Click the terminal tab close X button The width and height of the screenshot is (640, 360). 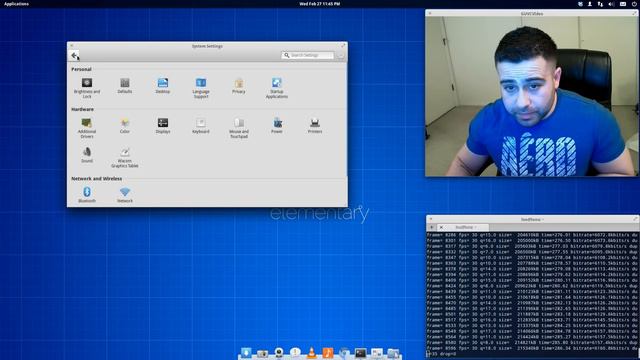(x=441, y=227)
